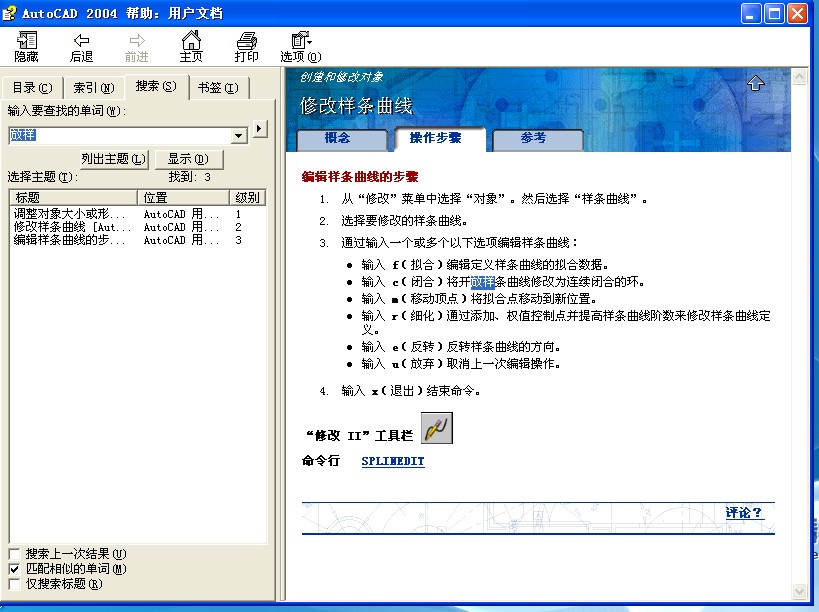The height and width of the screenshot is (612, 819).
Task: Open the search word dropdown arrow
Action: pos(239,136)
